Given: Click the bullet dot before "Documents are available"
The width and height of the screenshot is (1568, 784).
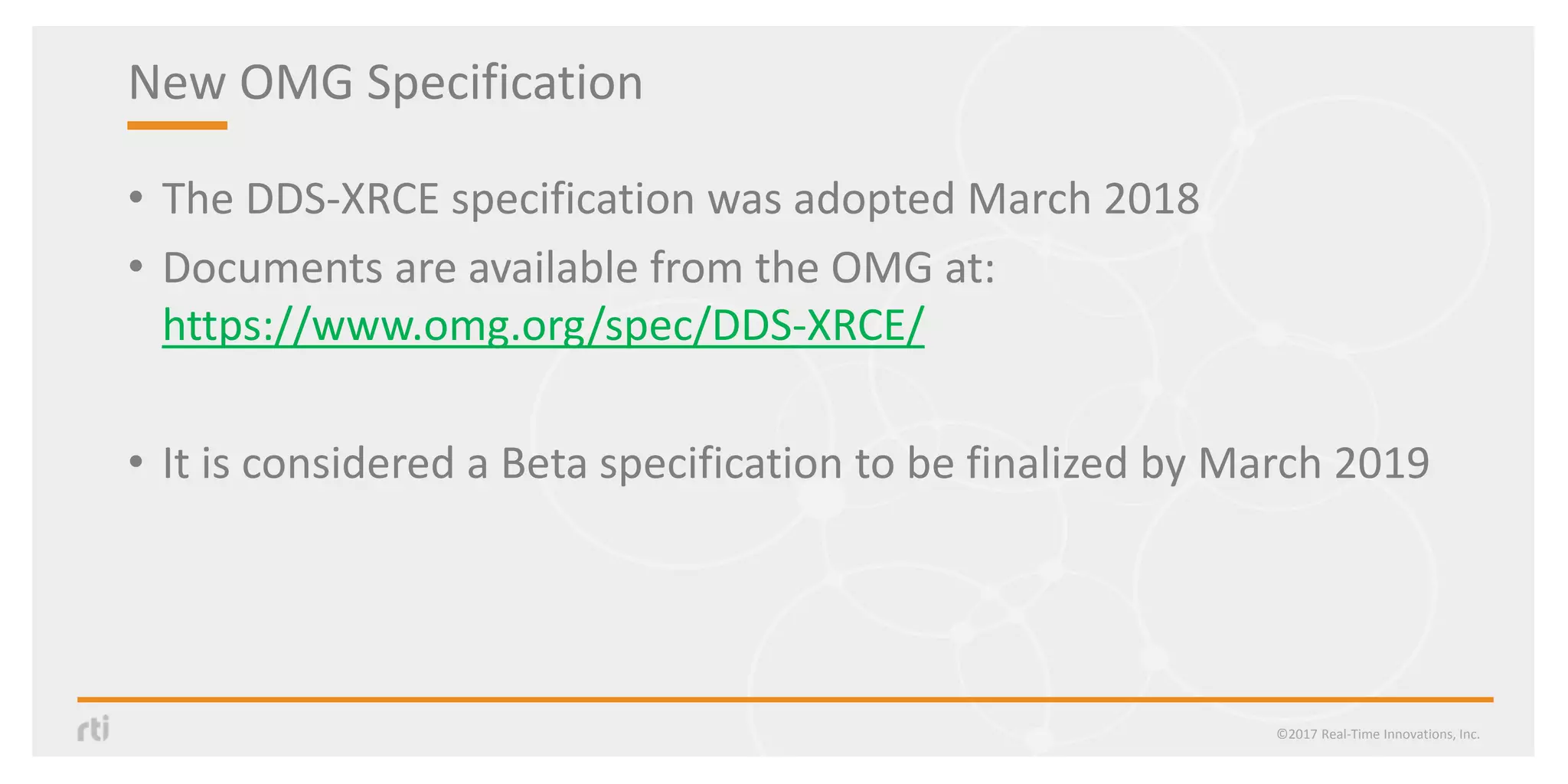Looking at the screenshot, I should [136, 266].
